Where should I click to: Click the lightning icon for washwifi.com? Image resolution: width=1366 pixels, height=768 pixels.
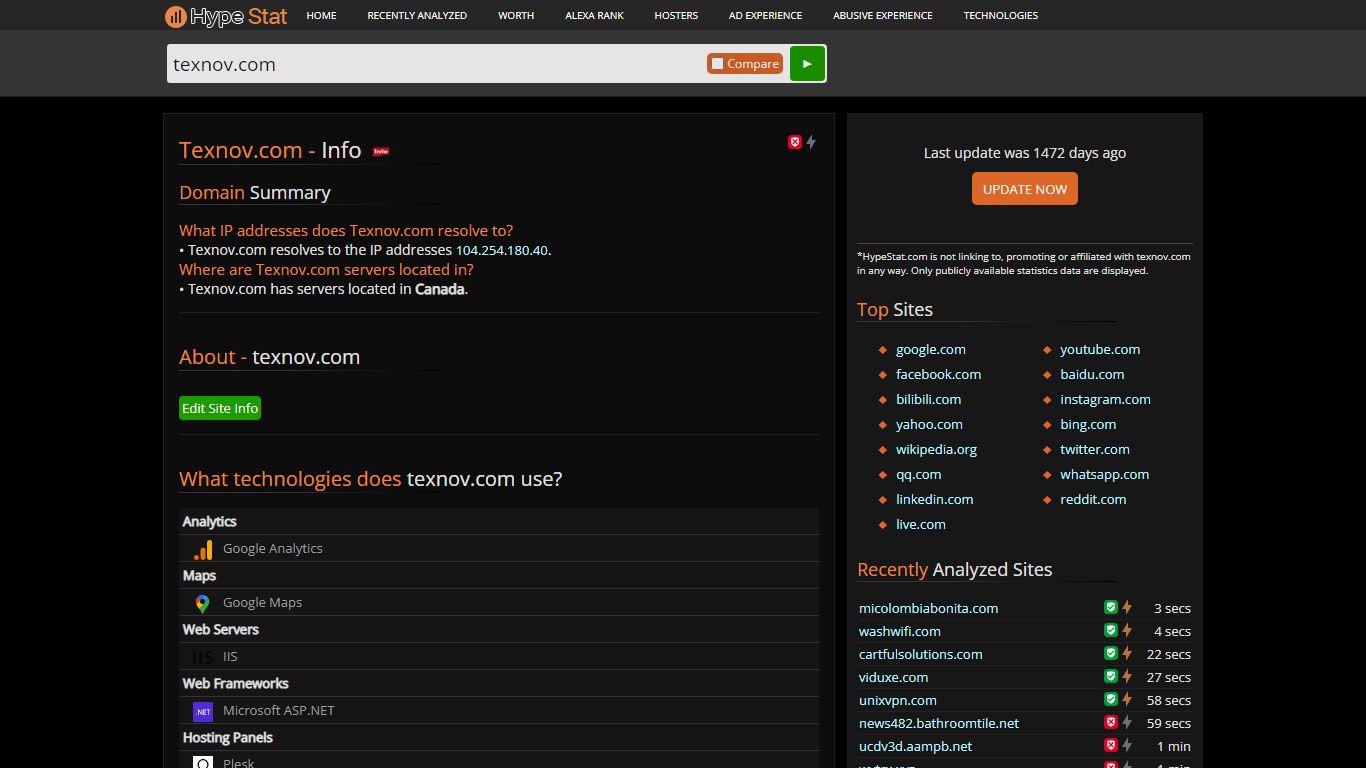[1127, 630]
